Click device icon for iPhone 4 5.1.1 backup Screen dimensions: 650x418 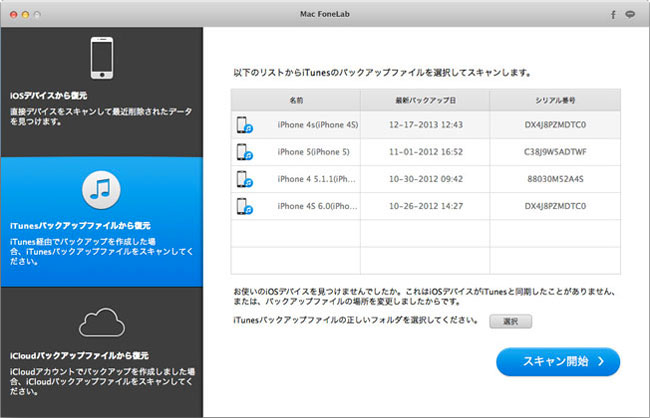[x=245, y=179]
